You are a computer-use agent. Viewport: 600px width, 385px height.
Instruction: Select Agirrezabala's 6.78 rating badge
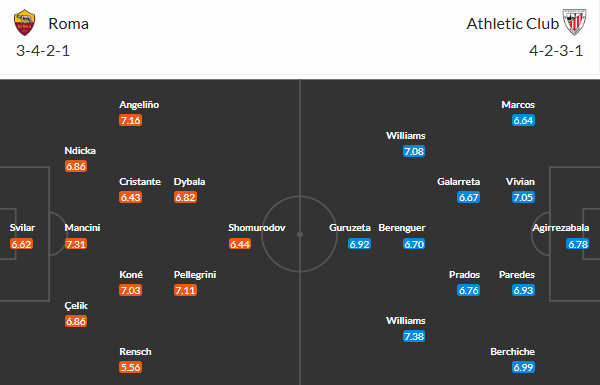tap(578, 244)
